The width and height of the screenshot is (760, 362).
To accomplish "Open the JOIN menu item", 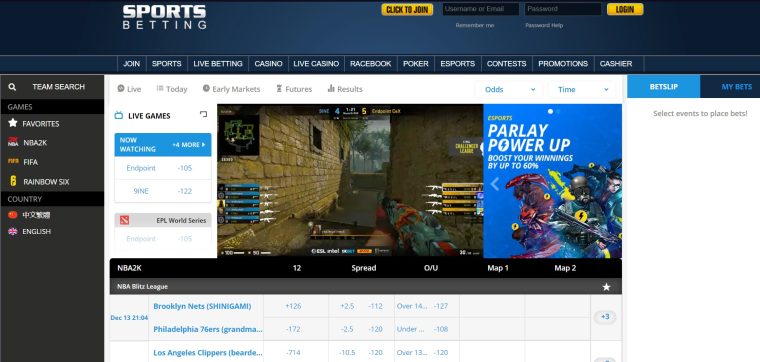I will pyautogui.click(x=131, y=64).
